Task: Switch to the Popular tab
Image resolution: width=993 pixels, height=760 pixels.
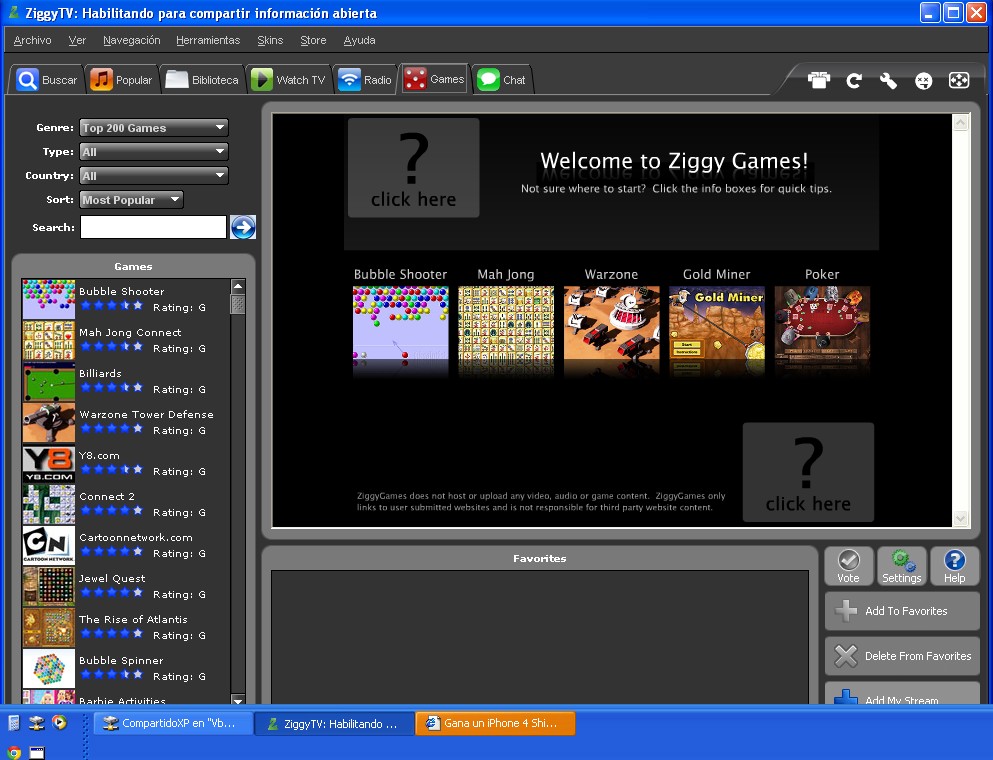Action: pos(122,80)
